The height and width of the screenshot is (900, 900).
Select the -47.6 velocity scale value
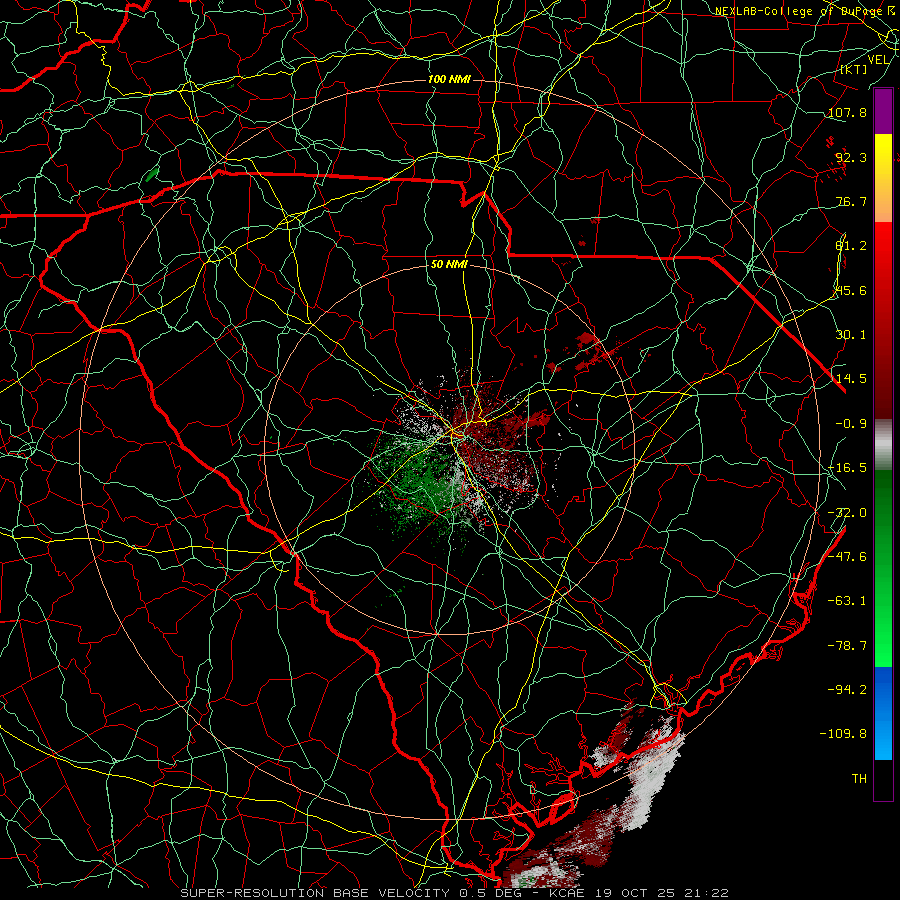coord(847,557)
